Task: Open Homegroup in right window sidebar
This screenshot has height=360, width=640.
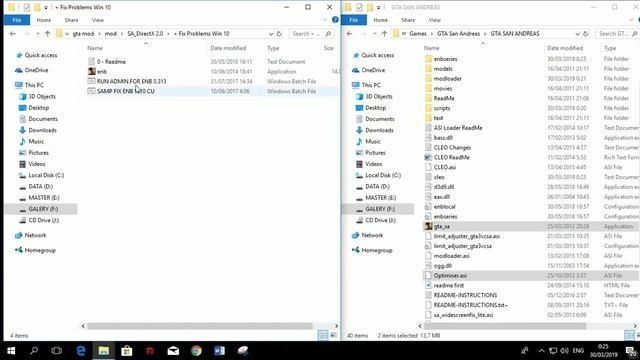Action: coord(376,250)
